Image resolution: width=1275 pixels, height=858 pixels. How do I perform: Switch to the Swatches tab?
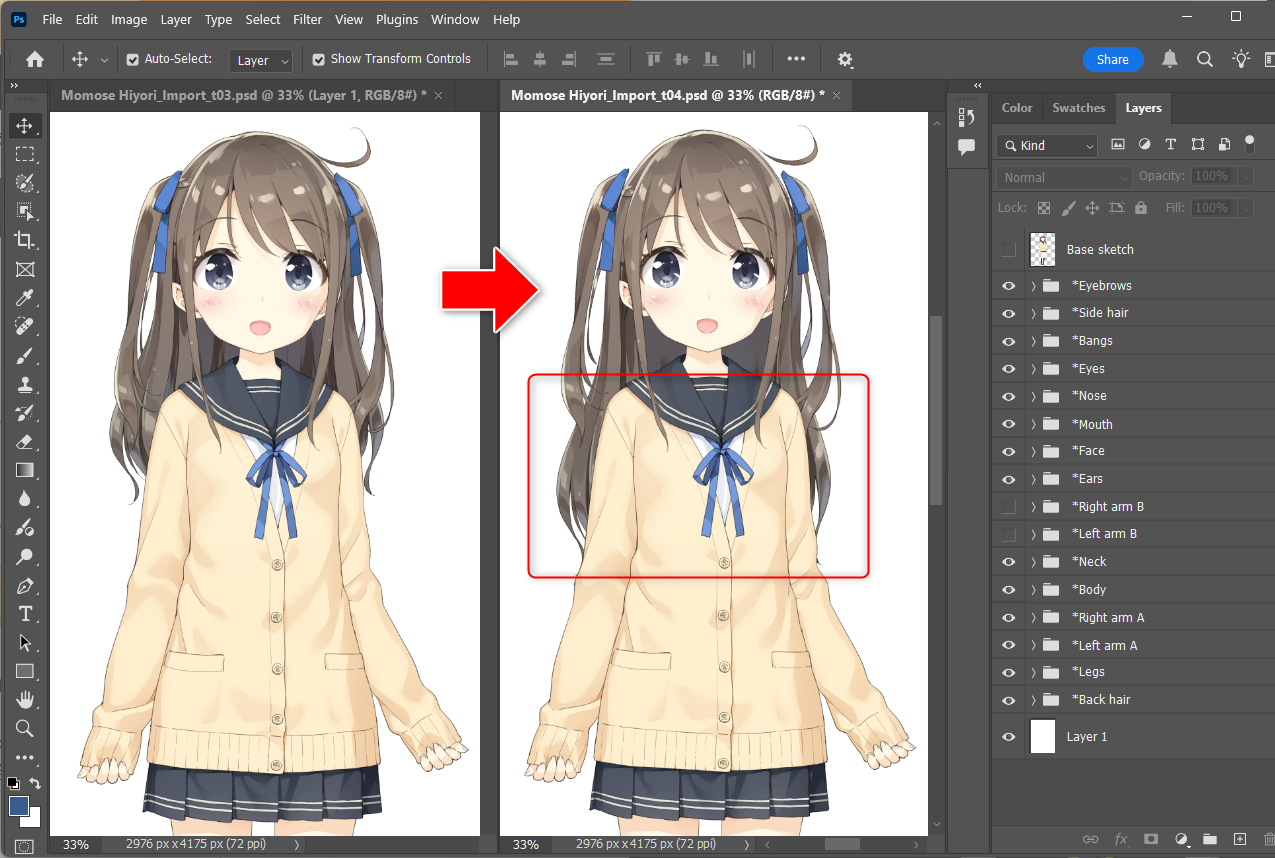[x=1078, y=108]
